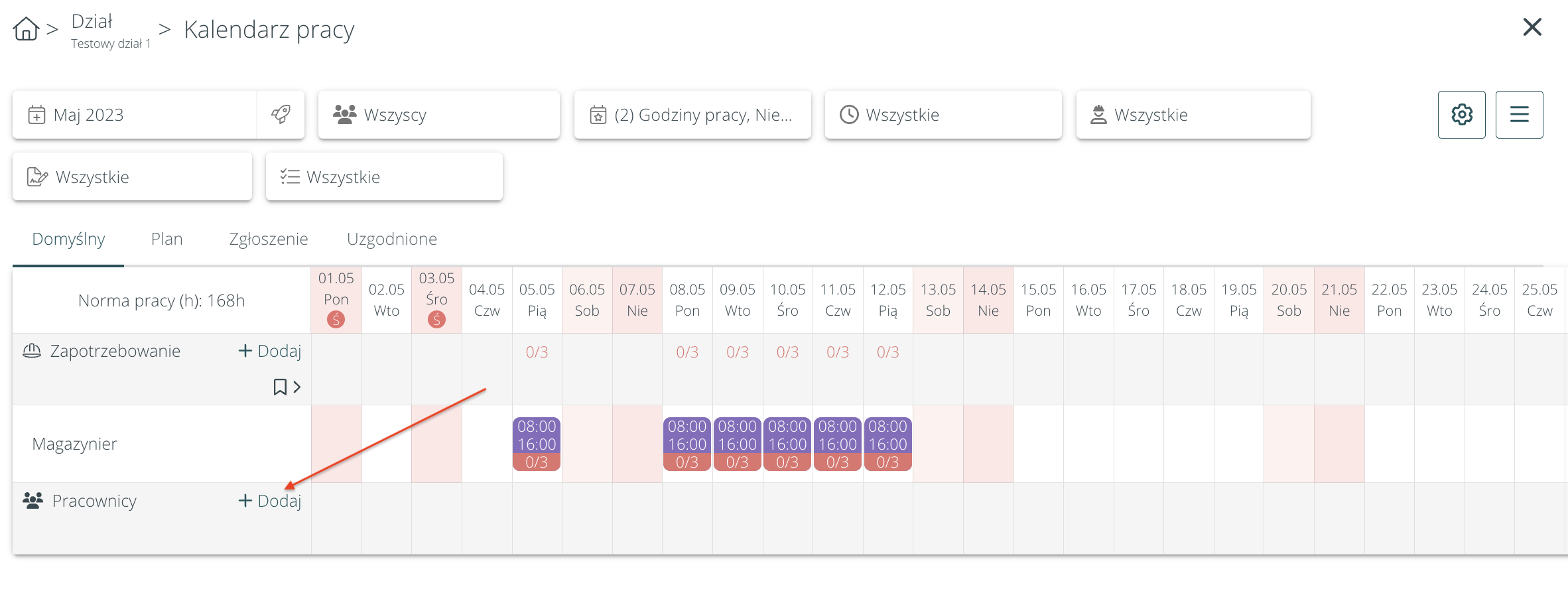Expand the chevron next to bookmark icon

(297, 387)
